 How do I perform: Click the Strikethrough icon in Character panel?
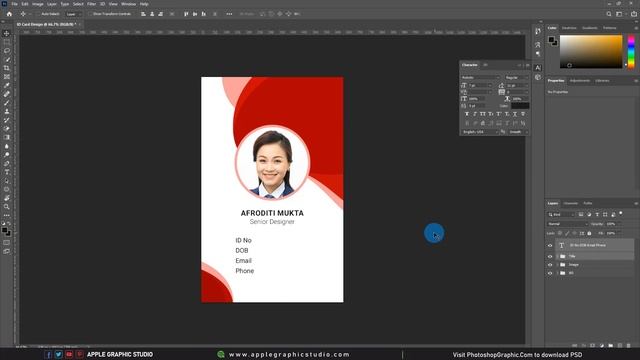(523, 114)
